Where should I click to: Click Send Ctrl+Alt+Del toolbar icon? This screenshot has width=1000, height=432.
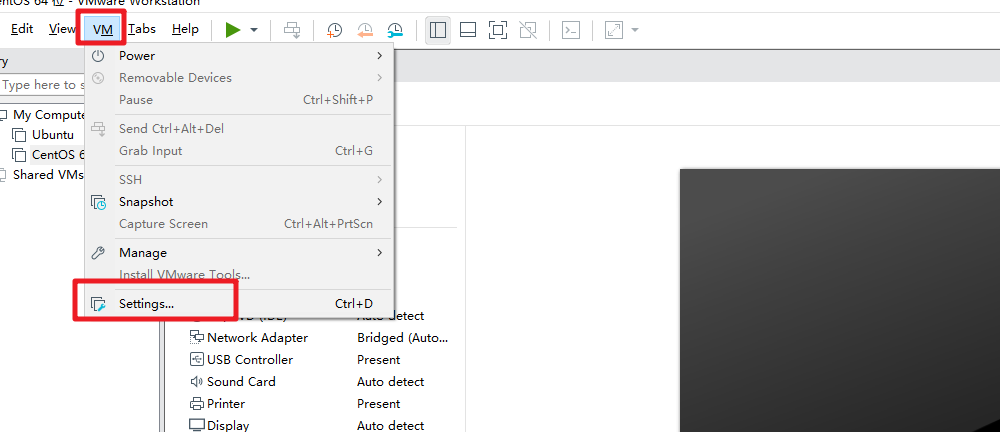[292, 30]
